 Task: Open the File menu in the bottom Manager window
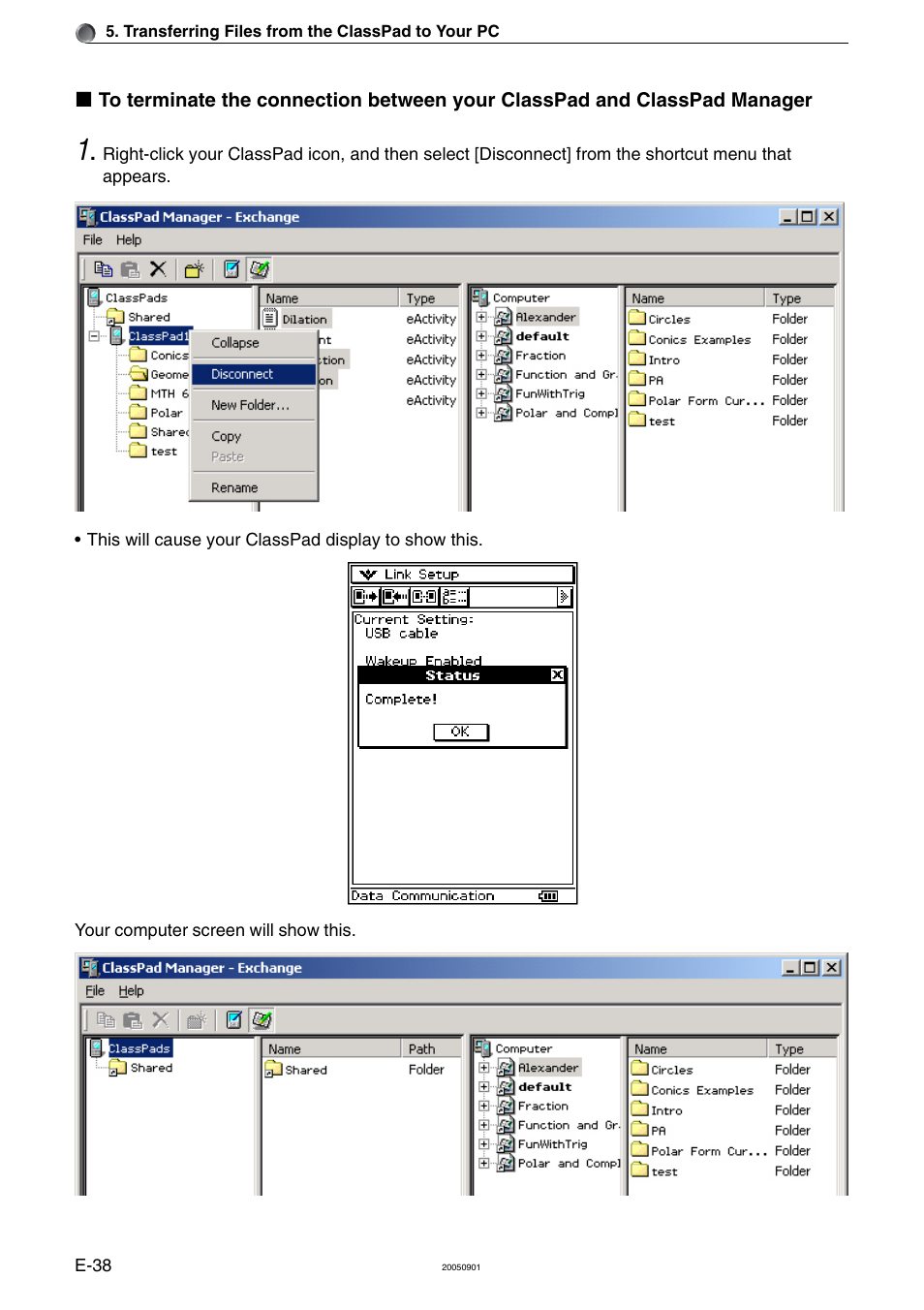pyautogui.click(x=95, y=991)
